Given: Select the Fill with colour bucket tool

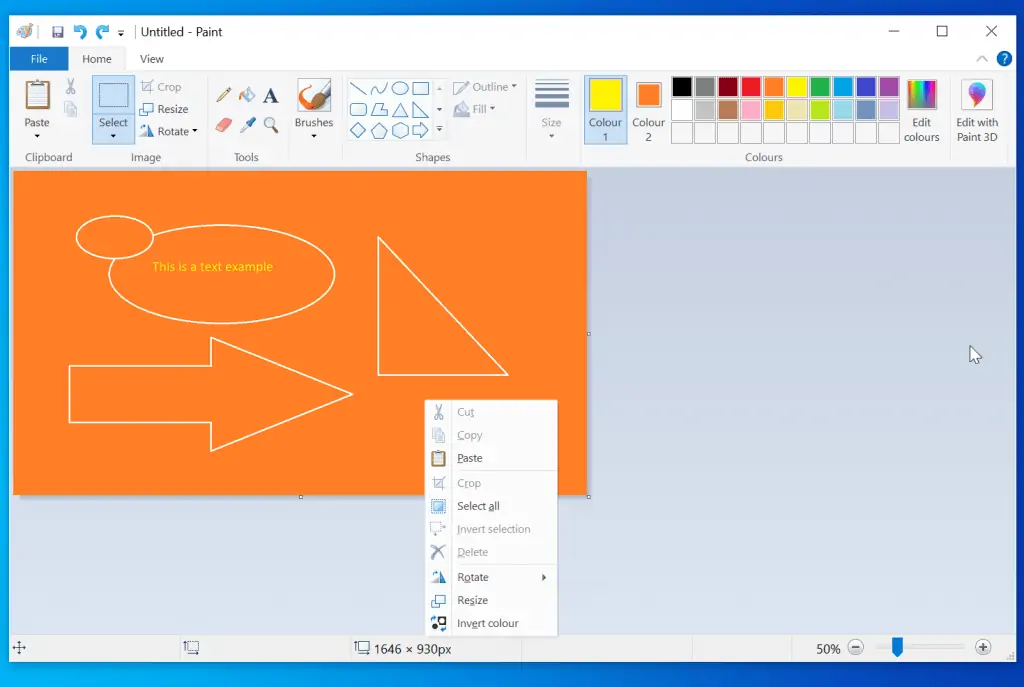Looking at the screenshot, I should pyautogui.click(x=247, y=95).
